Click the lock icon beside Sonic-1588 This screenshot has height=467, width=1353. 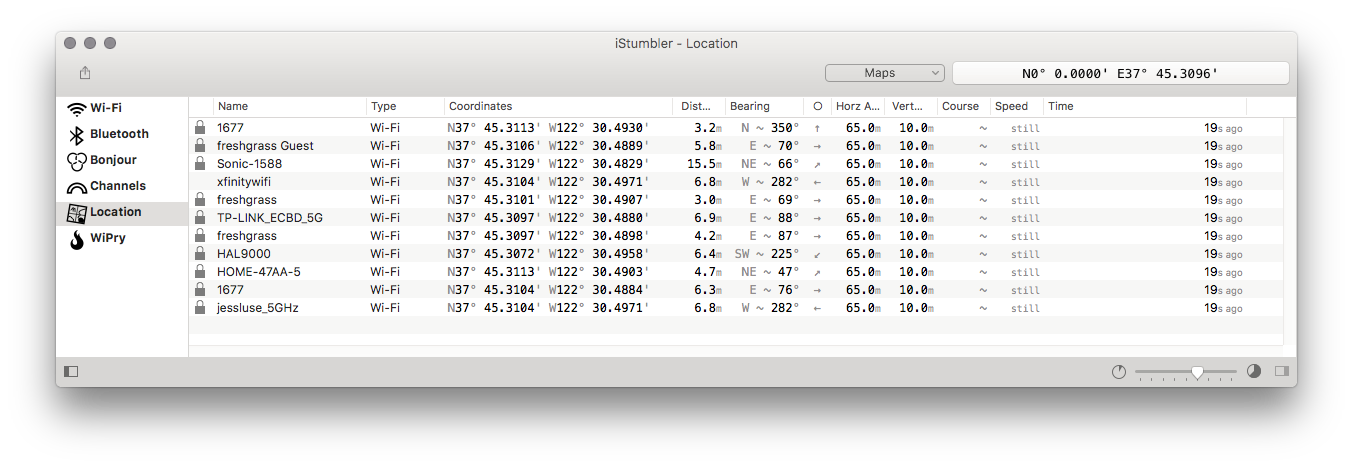(200, 164)
